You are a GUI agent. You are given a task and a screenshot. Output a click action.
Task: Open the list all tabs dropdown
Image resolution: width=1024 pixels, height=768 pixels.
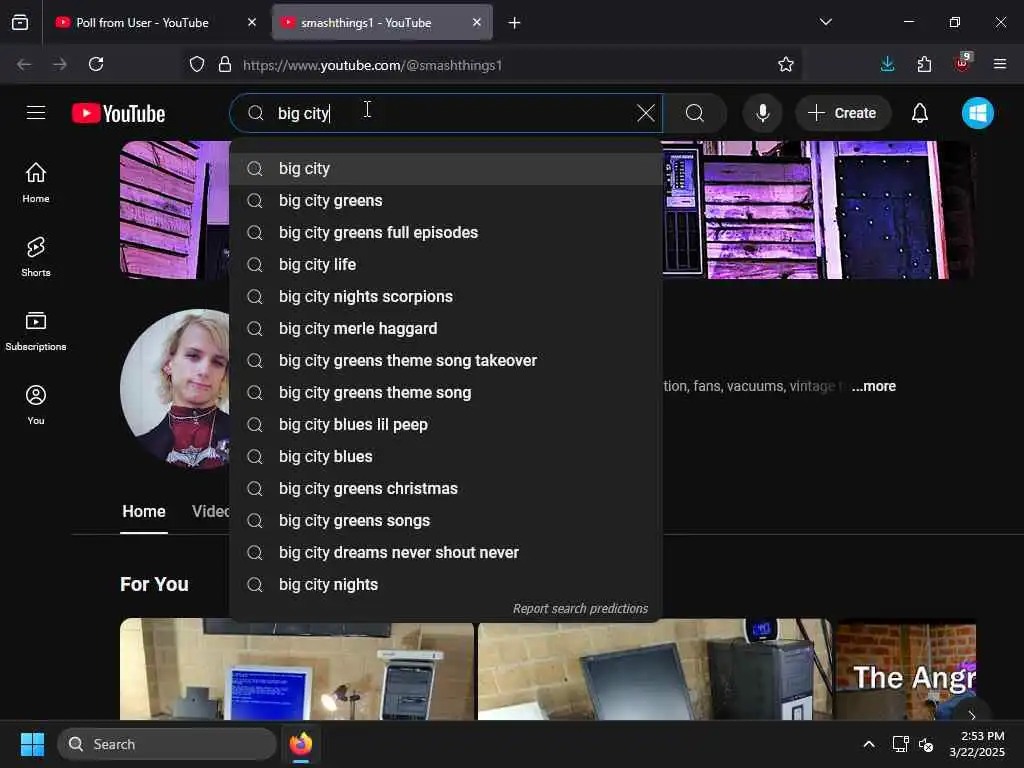point(825,22)
